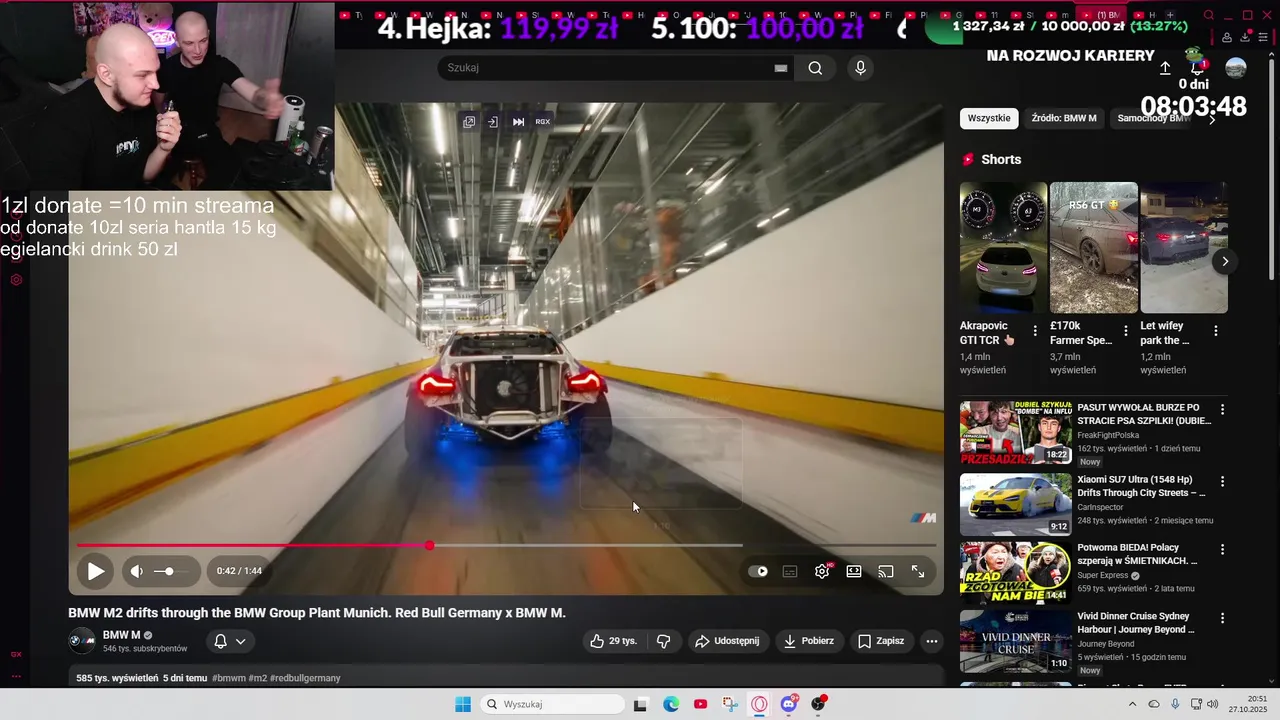Screen dimensions: 1280x720
Task: Switch to theater mode view
Action: pos(854,571)
